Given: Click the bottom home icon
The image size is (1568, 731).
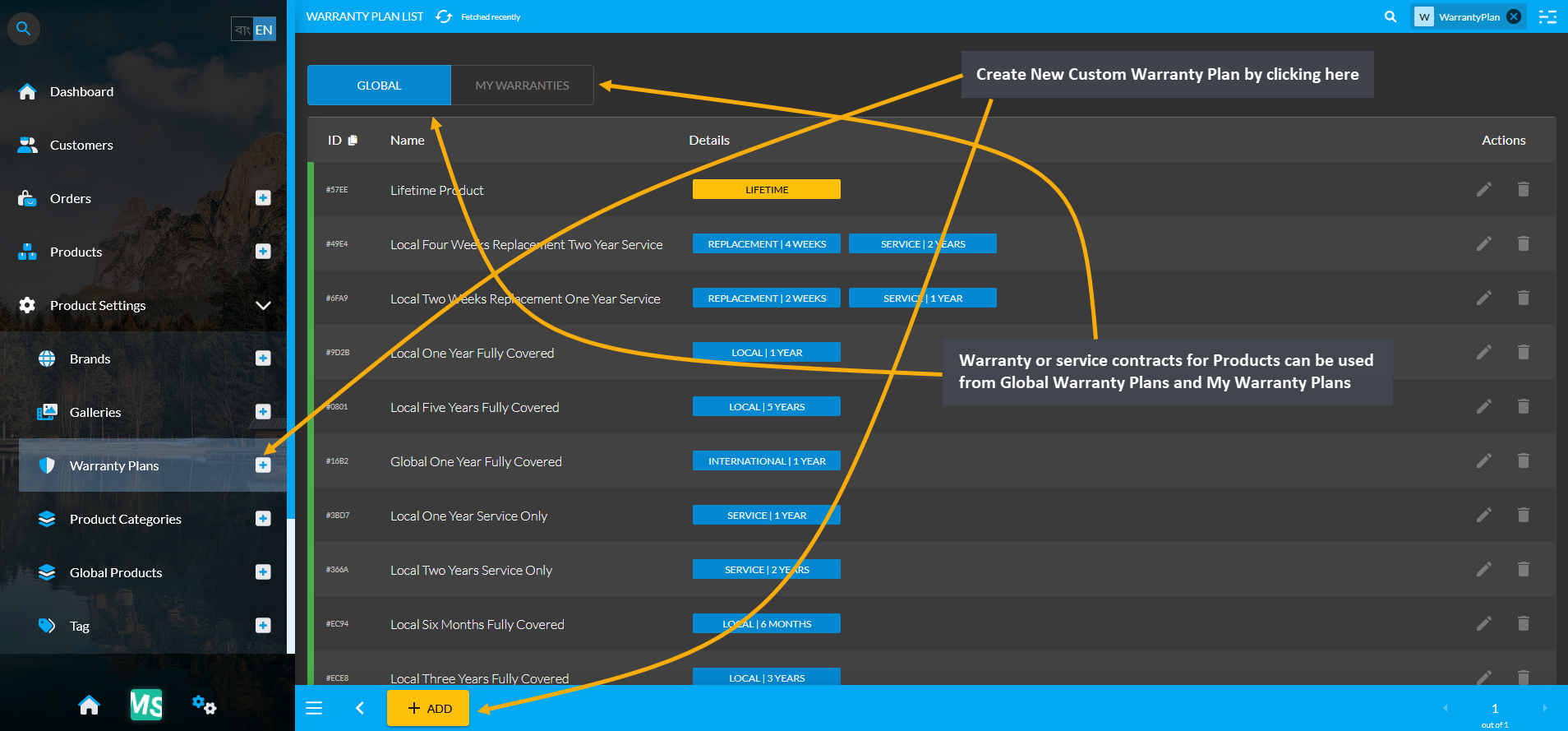Looking at the screenshot, I should 89,705.
